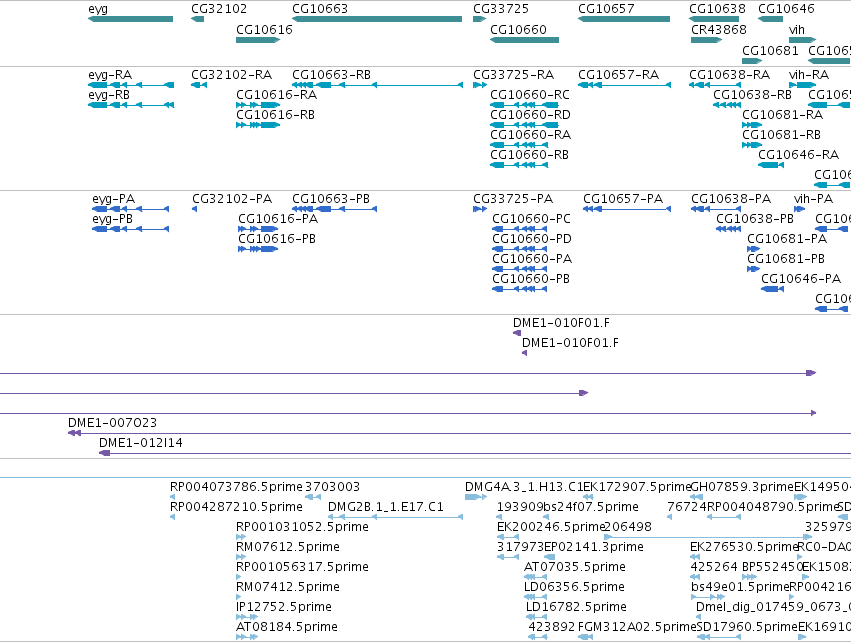Viewport: 851px width, 642px height.
Task: Select transcript CG10616-RA
Action: (x=258, y=105)
